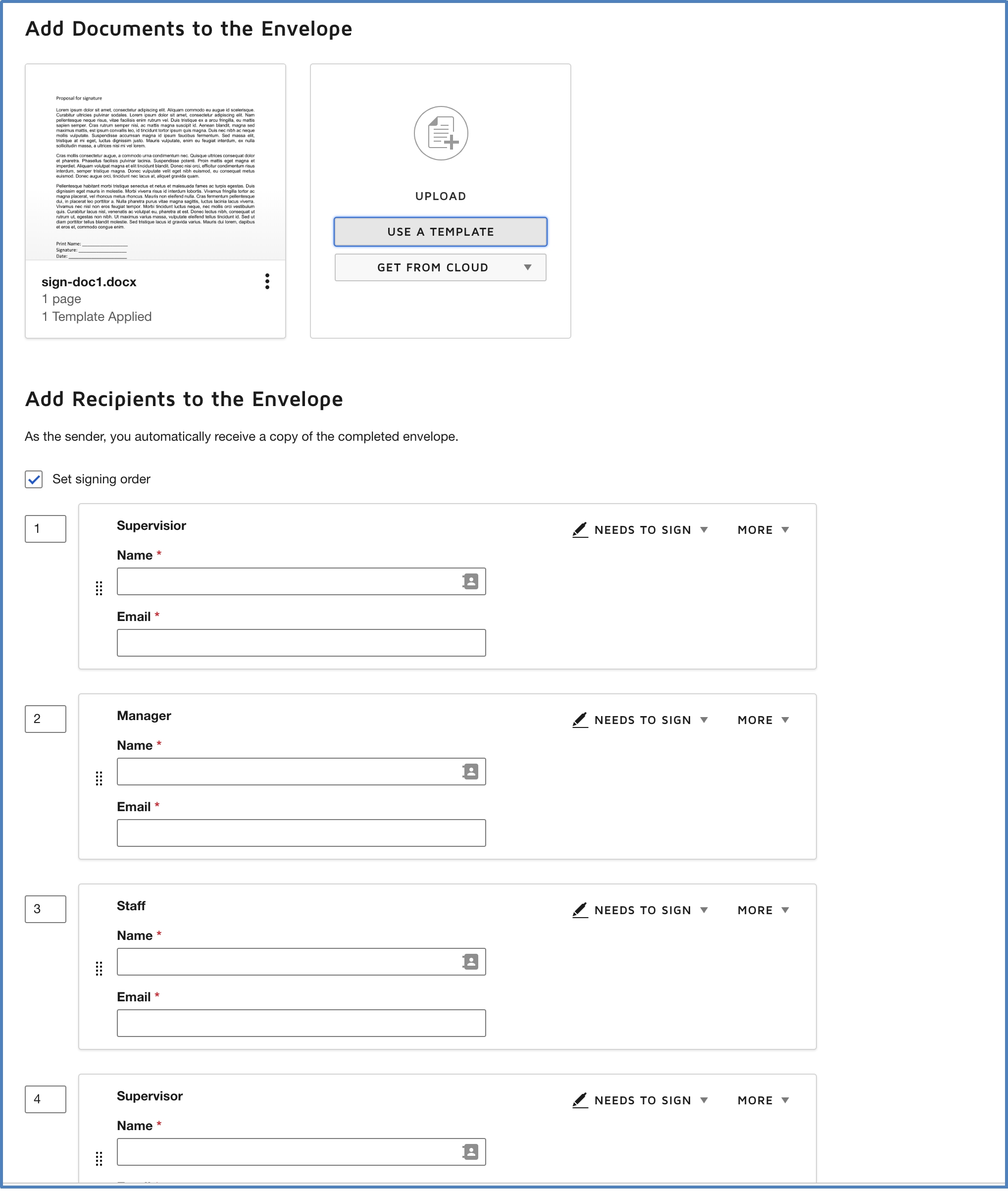
Task: Click the pen icon for Supervisor
Action: pyautogui.click(x=580, y=1100)
